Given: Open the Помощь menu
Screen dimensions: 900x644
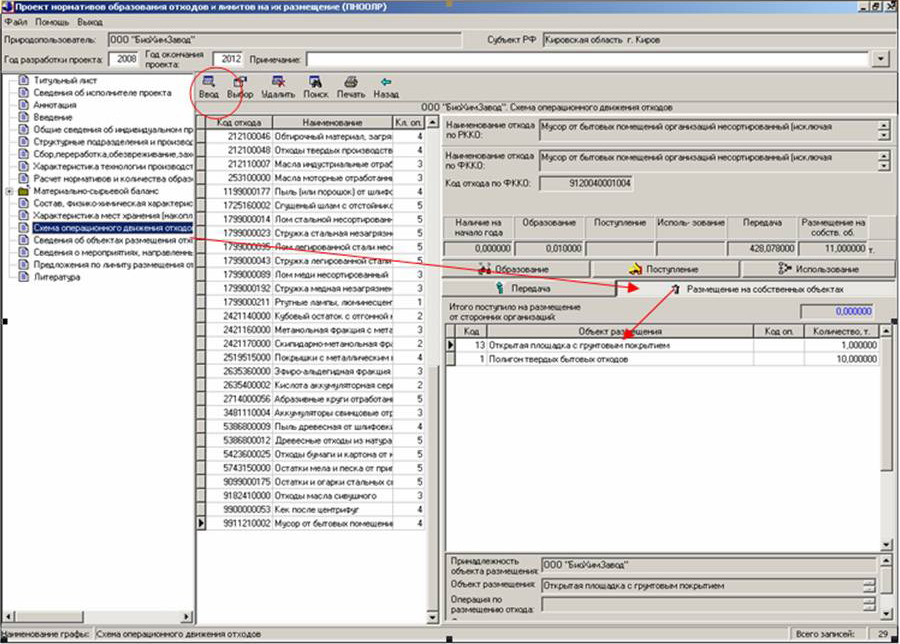Looking at the screenshot, I should [x=50, y=21].
